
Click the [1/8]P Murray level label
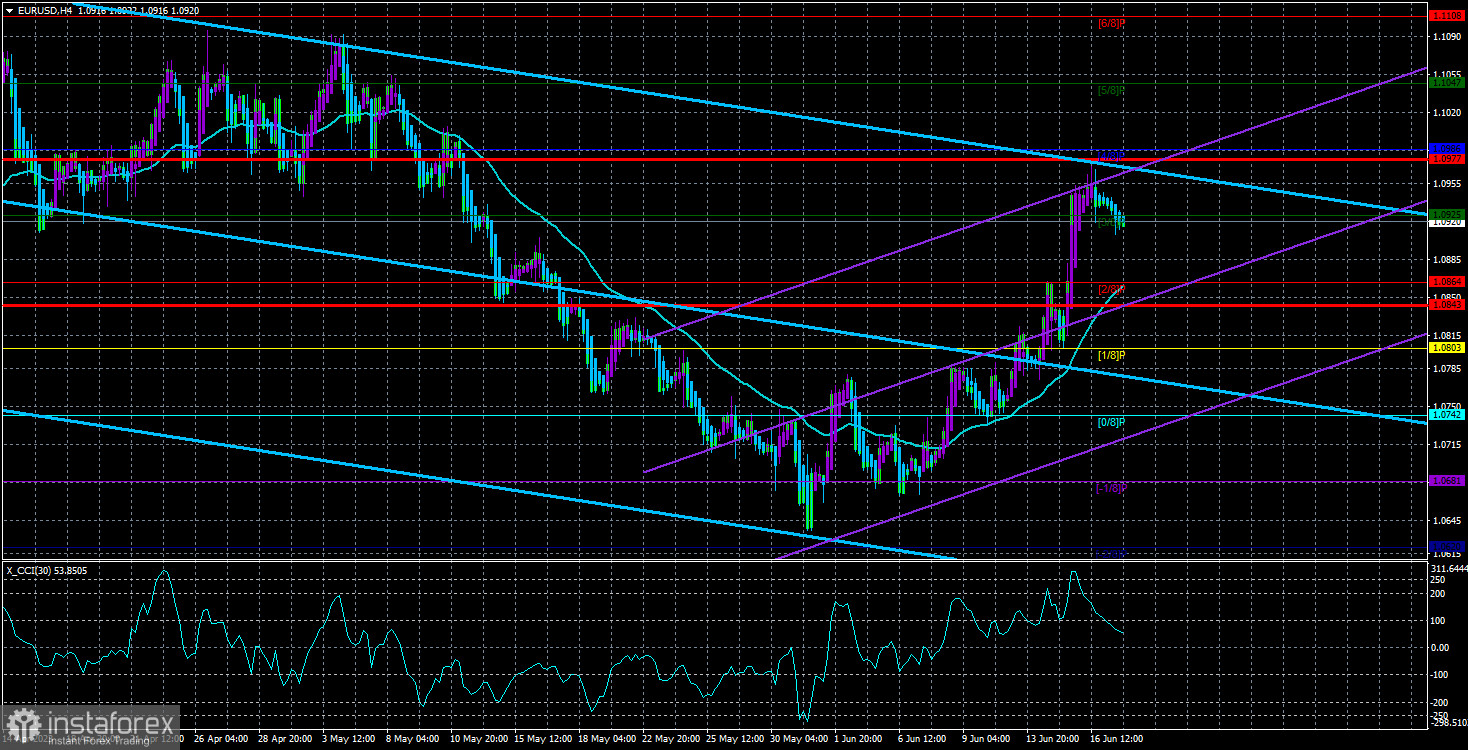click(x=1112, y=356)
